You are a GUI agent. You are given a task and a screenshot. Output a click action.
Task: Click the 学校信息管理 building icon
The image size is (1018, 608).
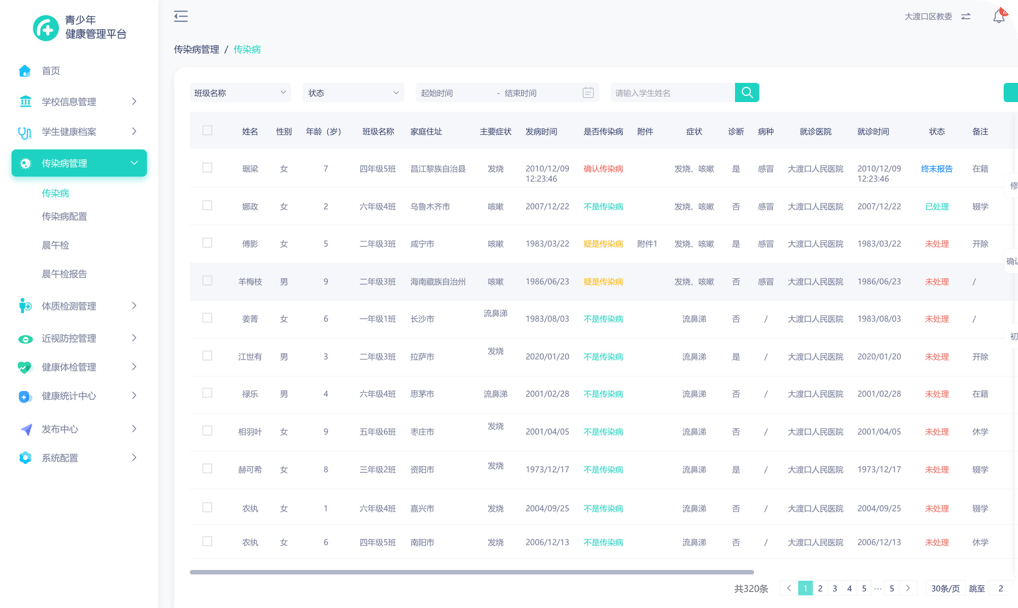pos(25,102)
